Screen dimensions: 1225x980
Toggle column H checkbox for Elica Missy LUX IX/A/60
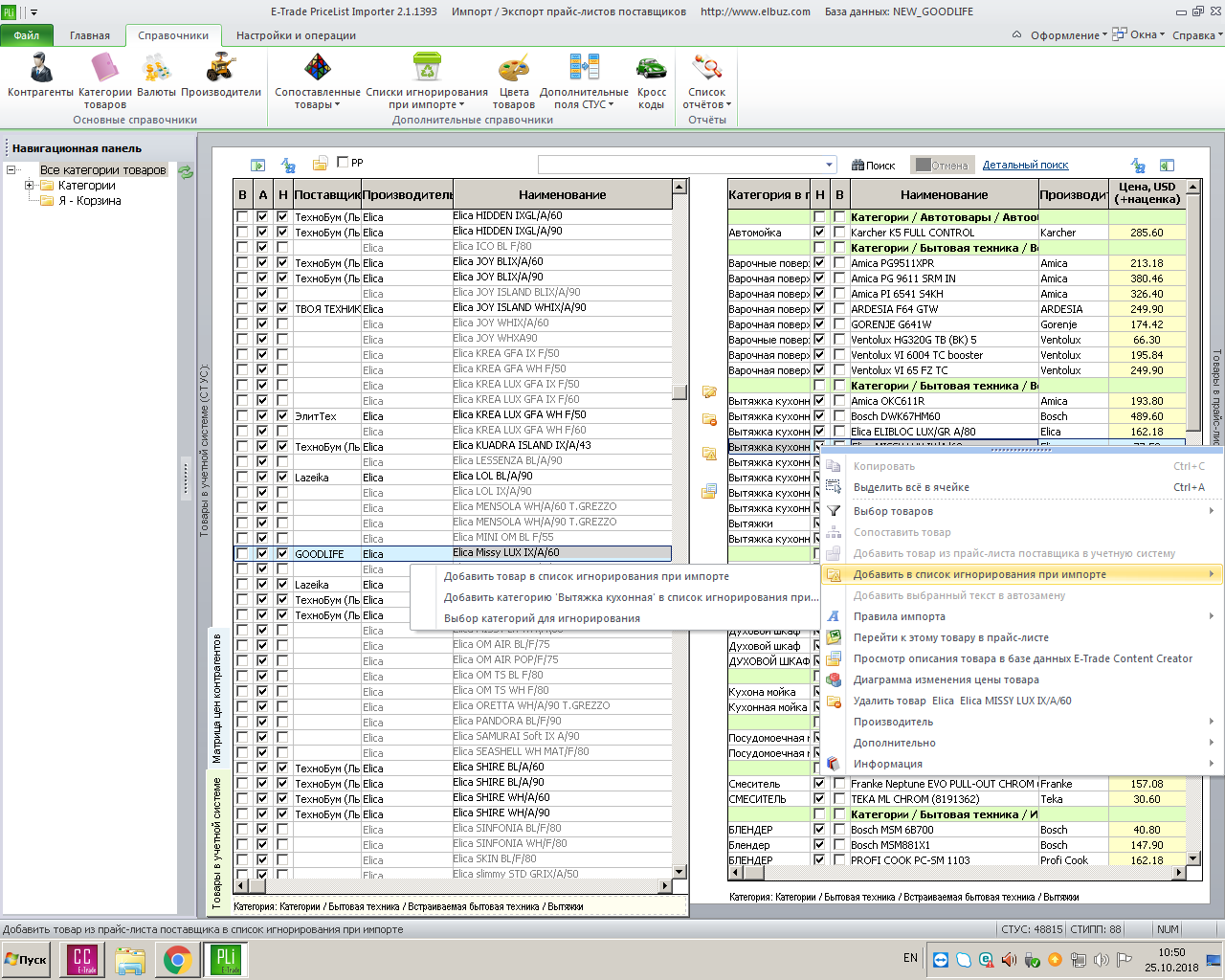(282, 554)
